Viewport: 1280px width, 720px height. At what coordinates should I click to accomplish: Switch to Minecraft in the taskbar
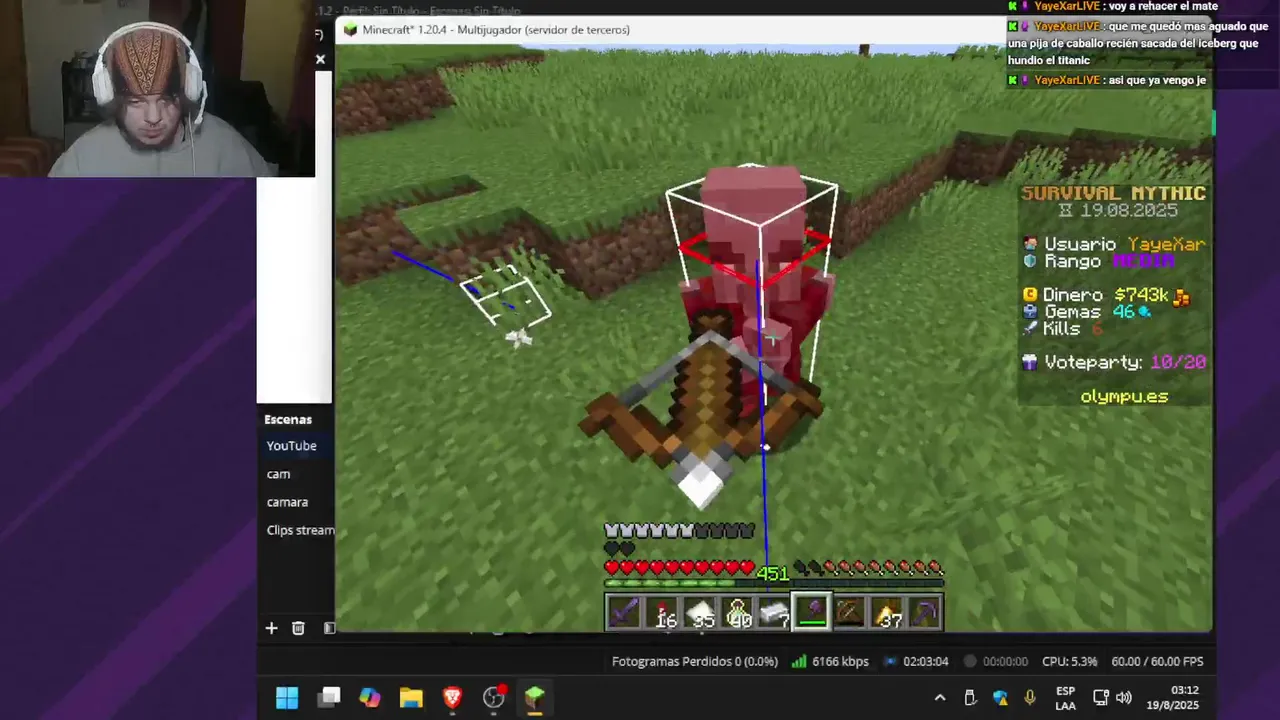534,697
